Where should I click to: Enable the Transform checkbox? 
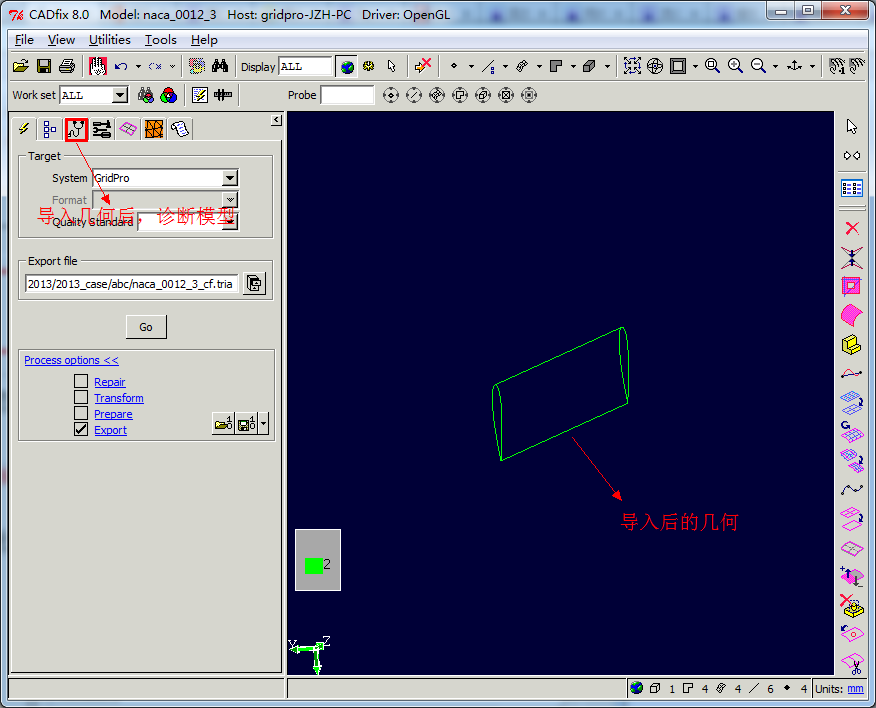[x=81, y=398]
